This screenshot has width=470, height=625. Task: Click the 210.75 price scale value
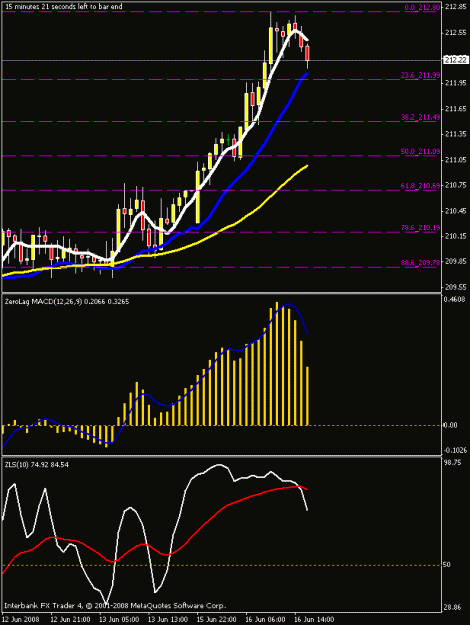[x=455, y=185]
